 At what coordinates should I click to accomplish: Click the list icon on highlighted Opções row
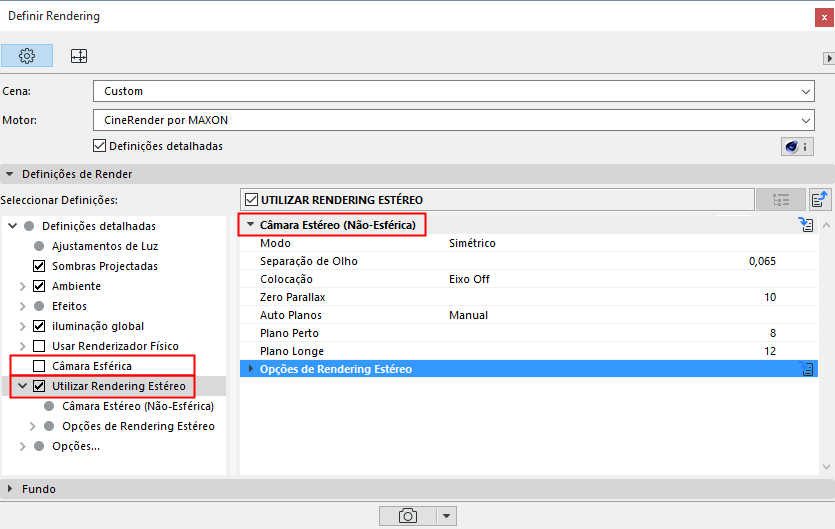click(x=807, y=369)
